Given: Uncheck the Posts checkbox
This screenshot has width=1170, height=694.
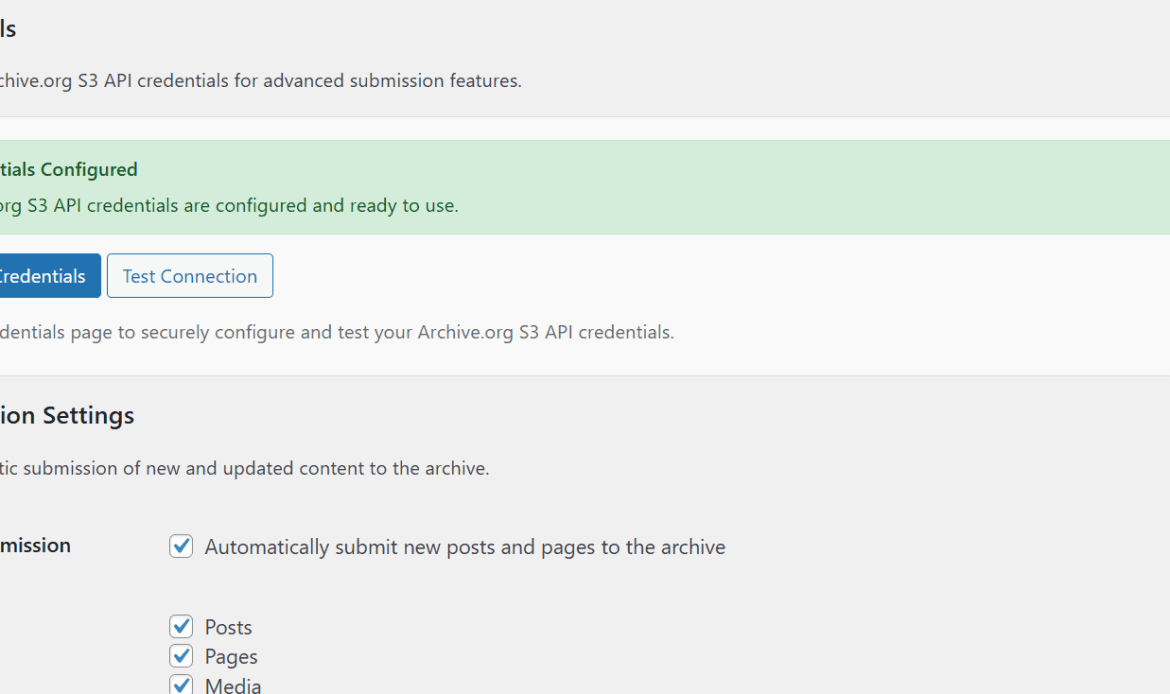Looking at the screenshot, I should point(181,627).
